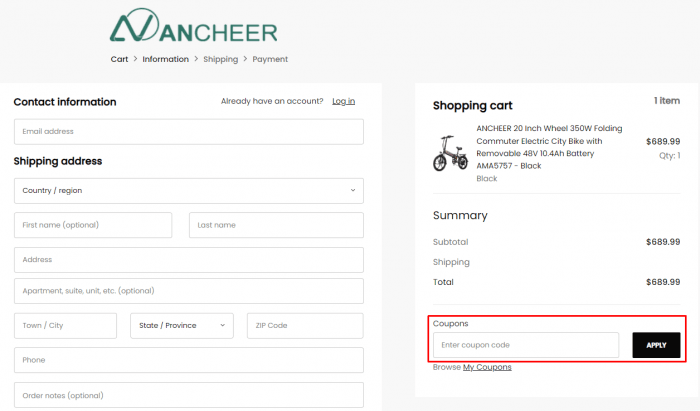The image size is (700, 411).
Task: Select the Shipping breadcrumb step
Action: (221, 59)
